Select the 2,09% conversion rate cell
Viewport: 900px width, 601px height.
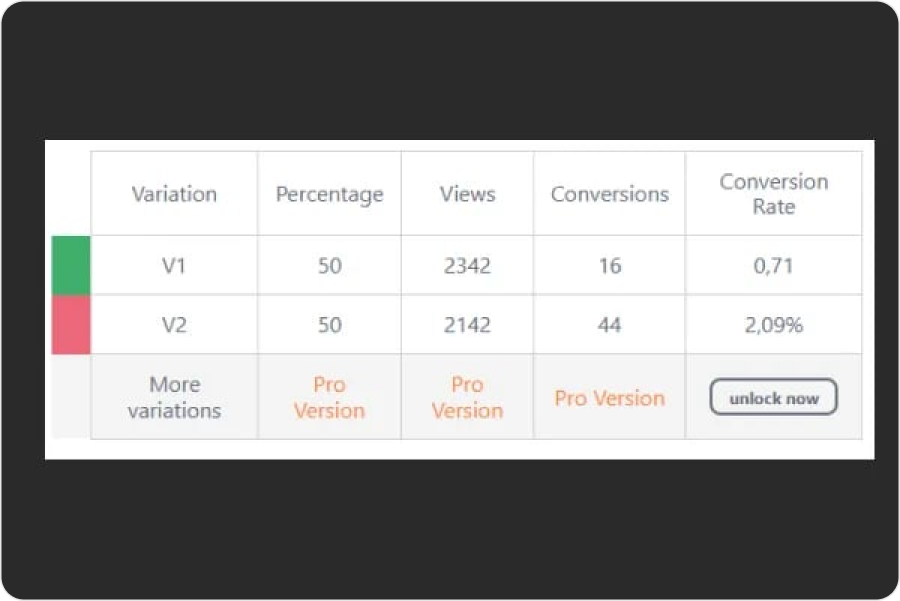point(773,323)
